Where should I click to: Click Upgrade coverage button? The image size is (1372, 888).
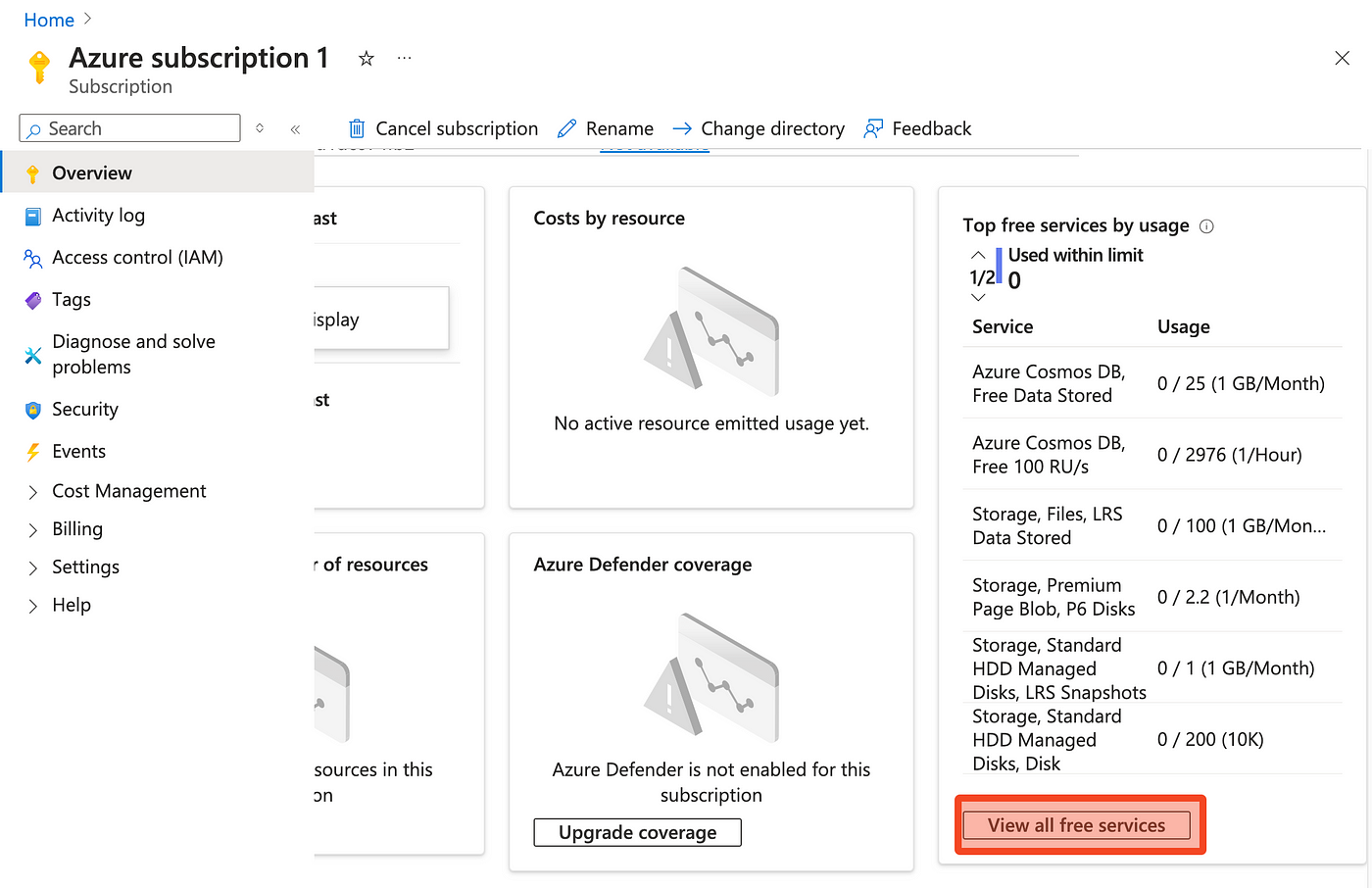point(638,832)
